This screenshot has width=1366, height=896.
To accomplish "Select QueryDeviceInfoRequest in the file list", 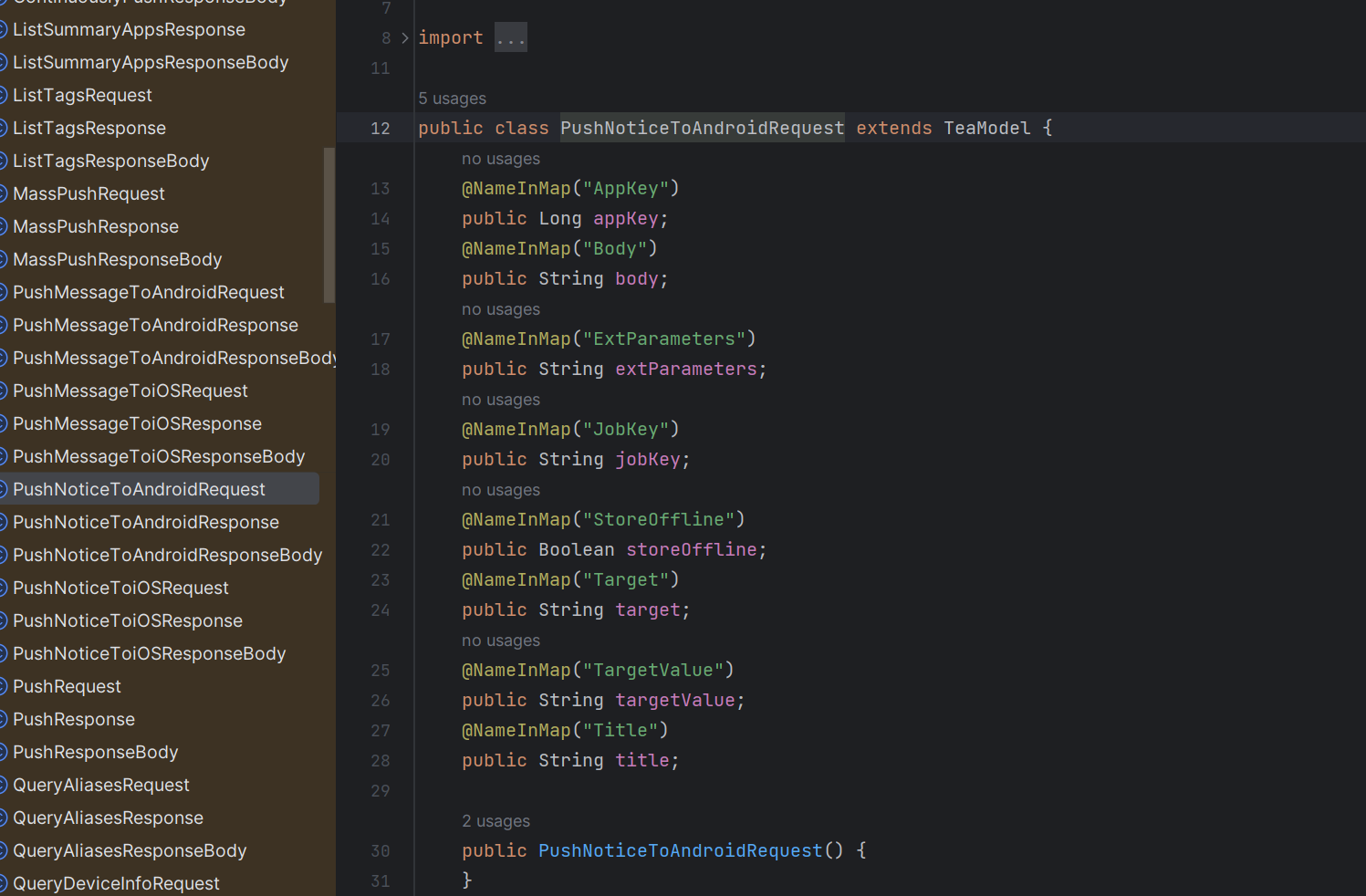I will click(116, 883).
